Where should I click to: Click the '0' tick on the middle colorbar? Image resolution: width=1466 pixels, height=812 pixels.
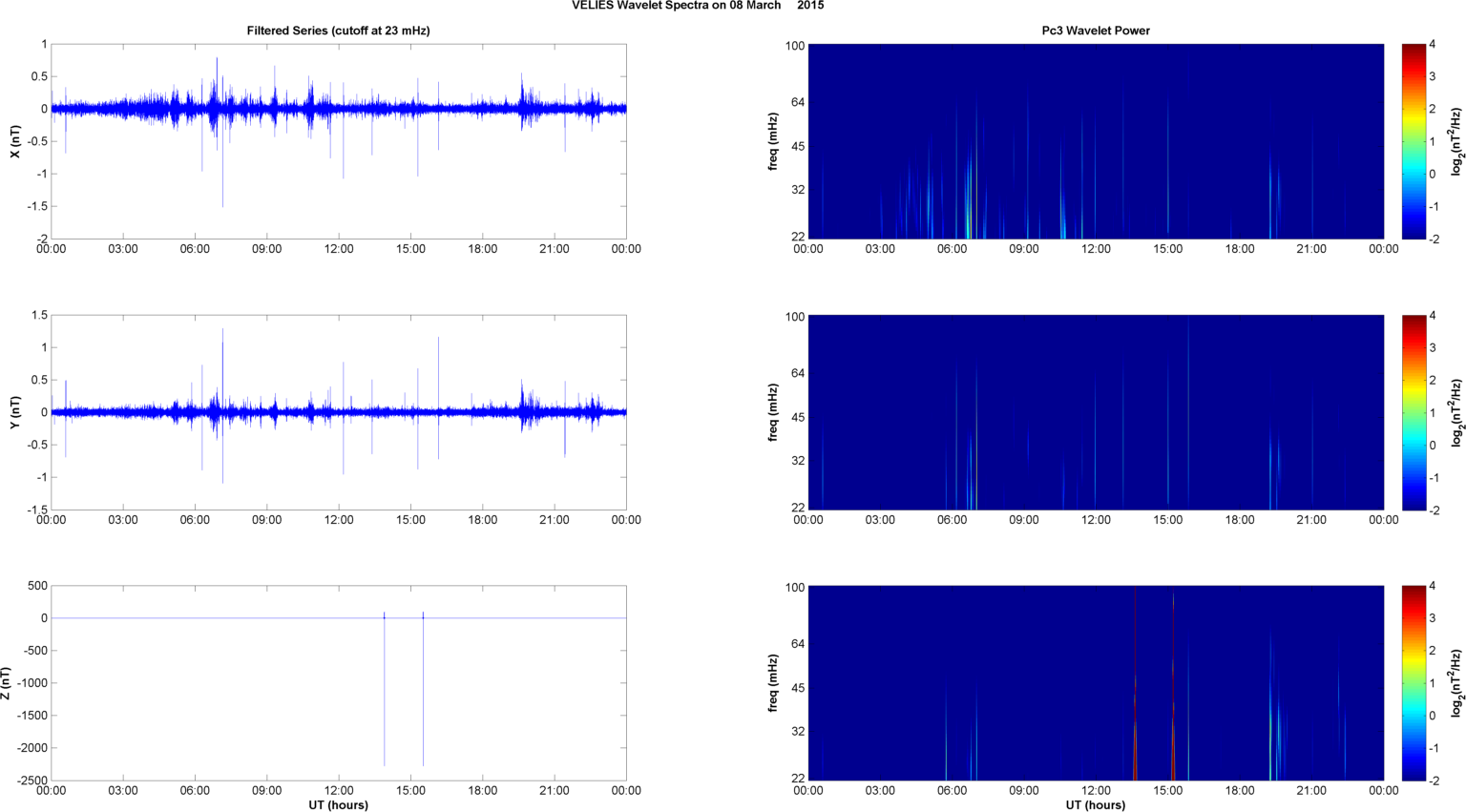[x=1433, y=446]
